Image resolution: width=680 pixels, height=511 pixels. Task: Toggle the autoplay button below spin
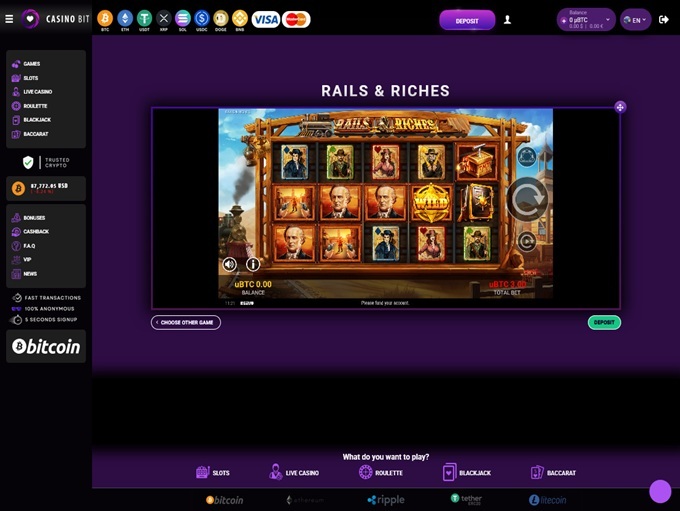click(x=526, y=240)
